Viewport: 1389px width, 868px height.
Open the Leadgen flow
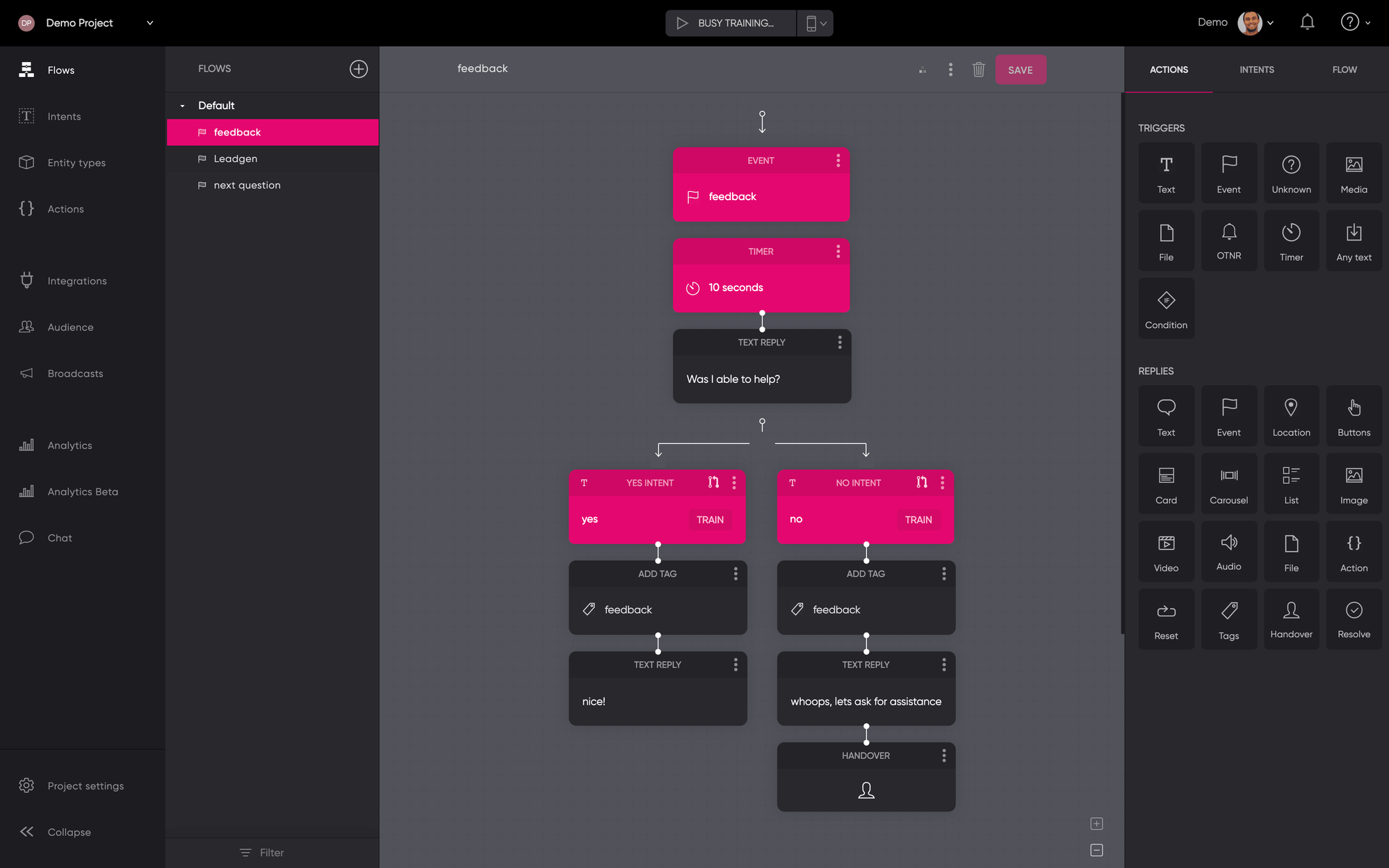pyautogui.click(x=236, y=158)
